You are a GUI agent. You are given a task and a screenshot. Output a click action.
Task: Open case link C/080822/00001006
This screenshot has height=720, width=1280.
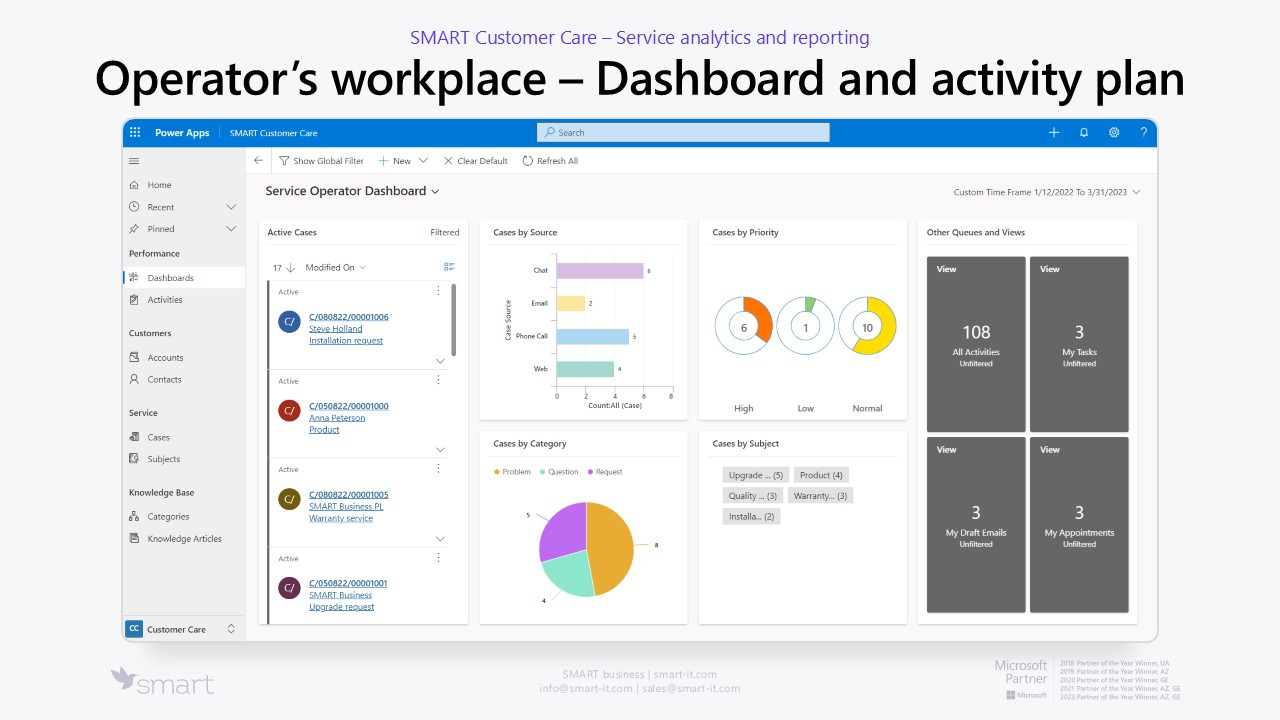click(x=349, y=317)
